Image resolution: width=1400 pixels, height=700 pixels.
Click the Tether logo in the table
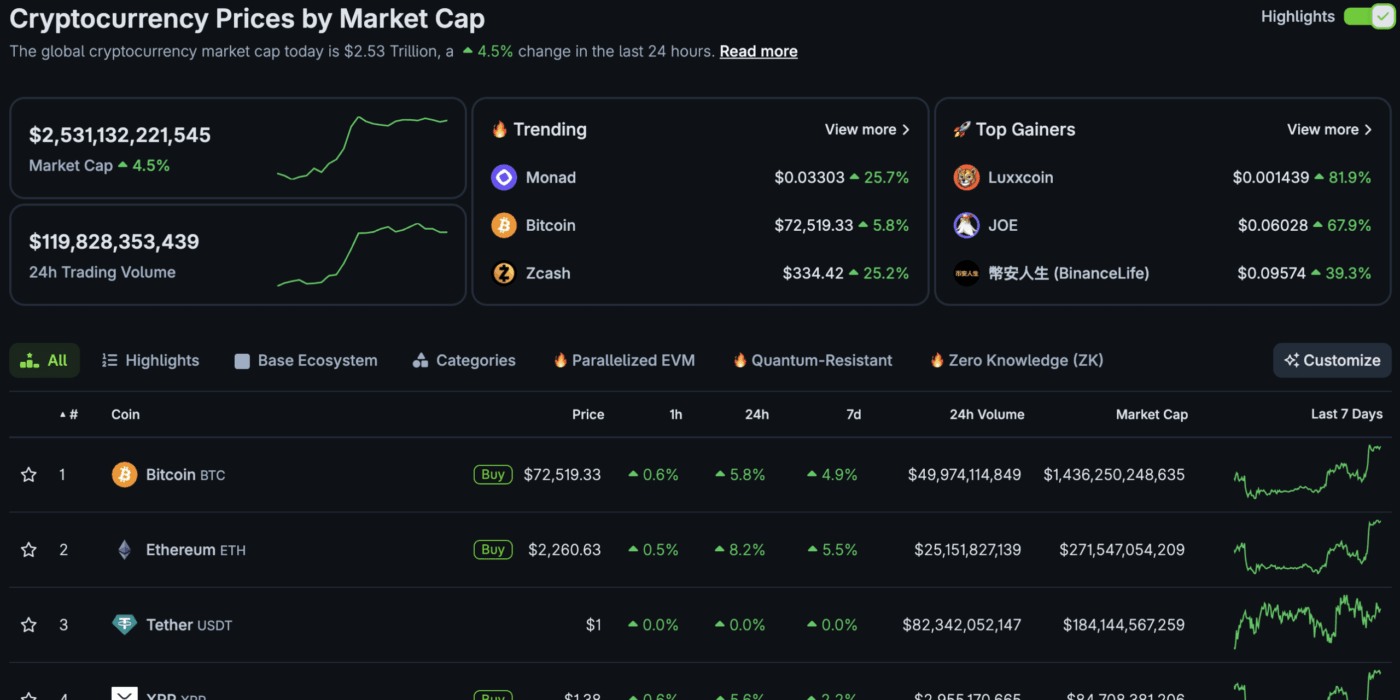(124, 625)
